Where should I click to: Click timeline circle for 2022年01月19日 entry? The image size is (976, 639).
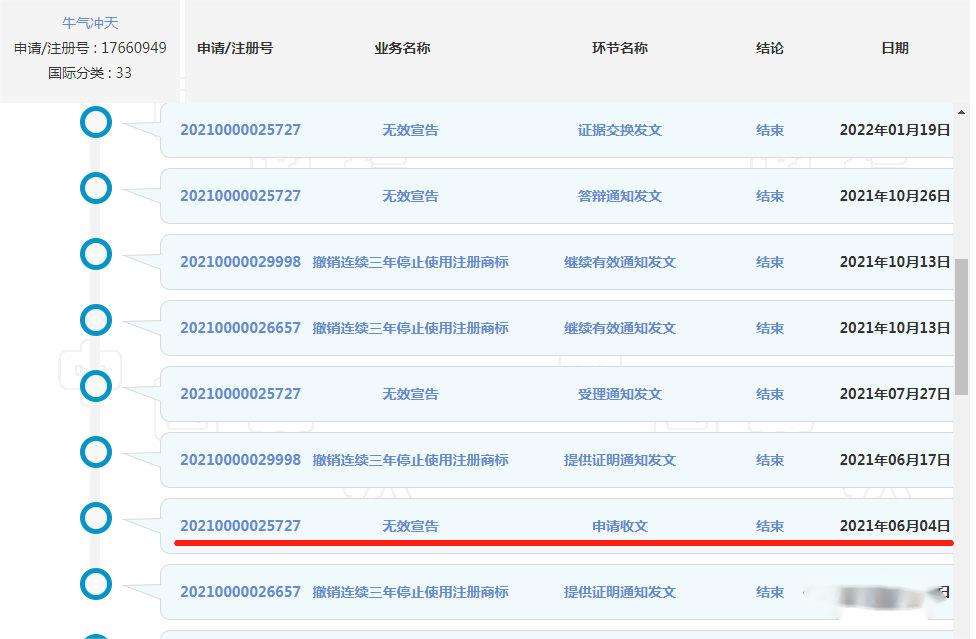coord(96,123)
